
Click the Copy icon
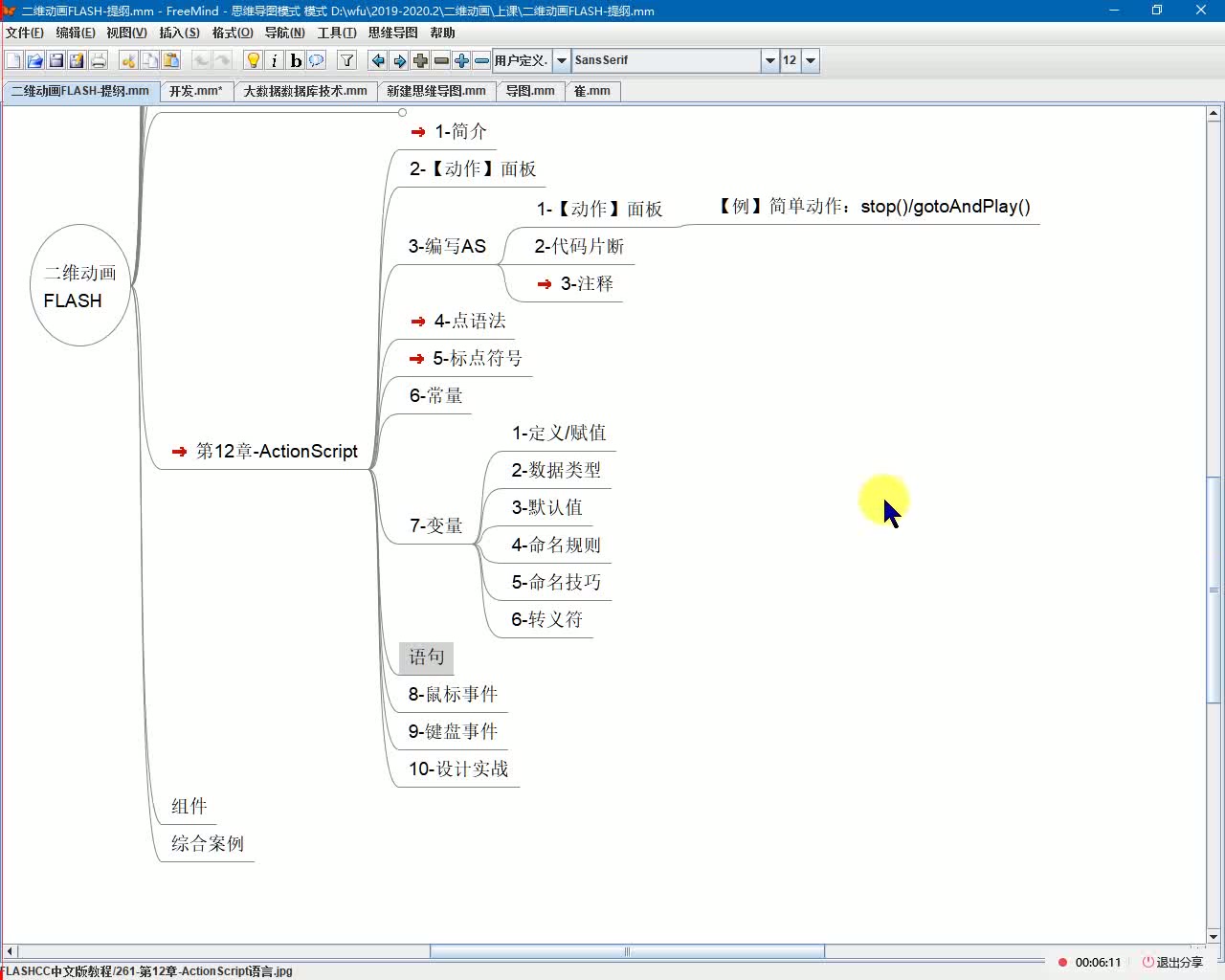pos(149,60)
